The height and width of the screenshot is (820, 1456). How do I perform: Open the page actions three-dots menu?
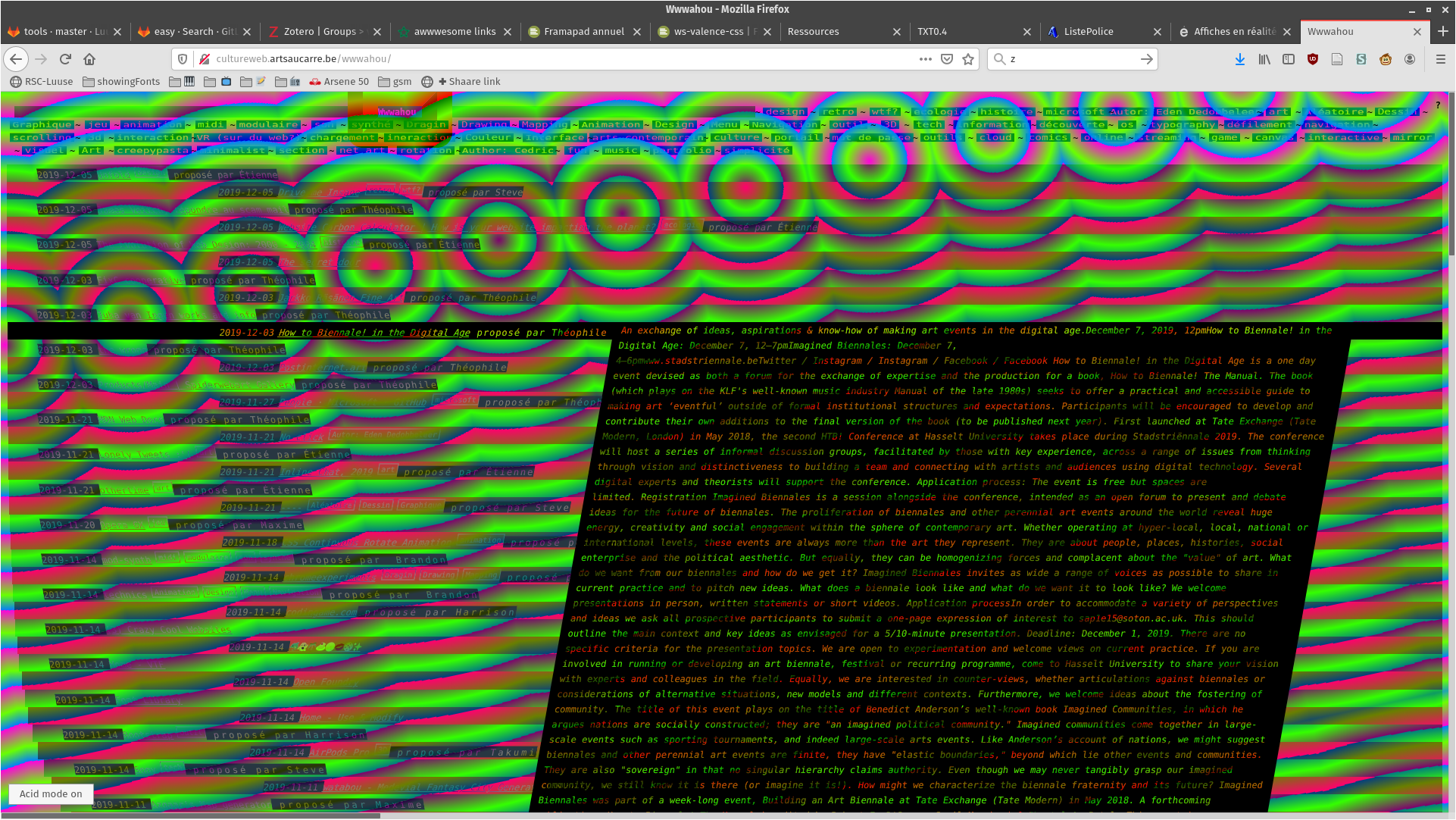tap(926, 59)
